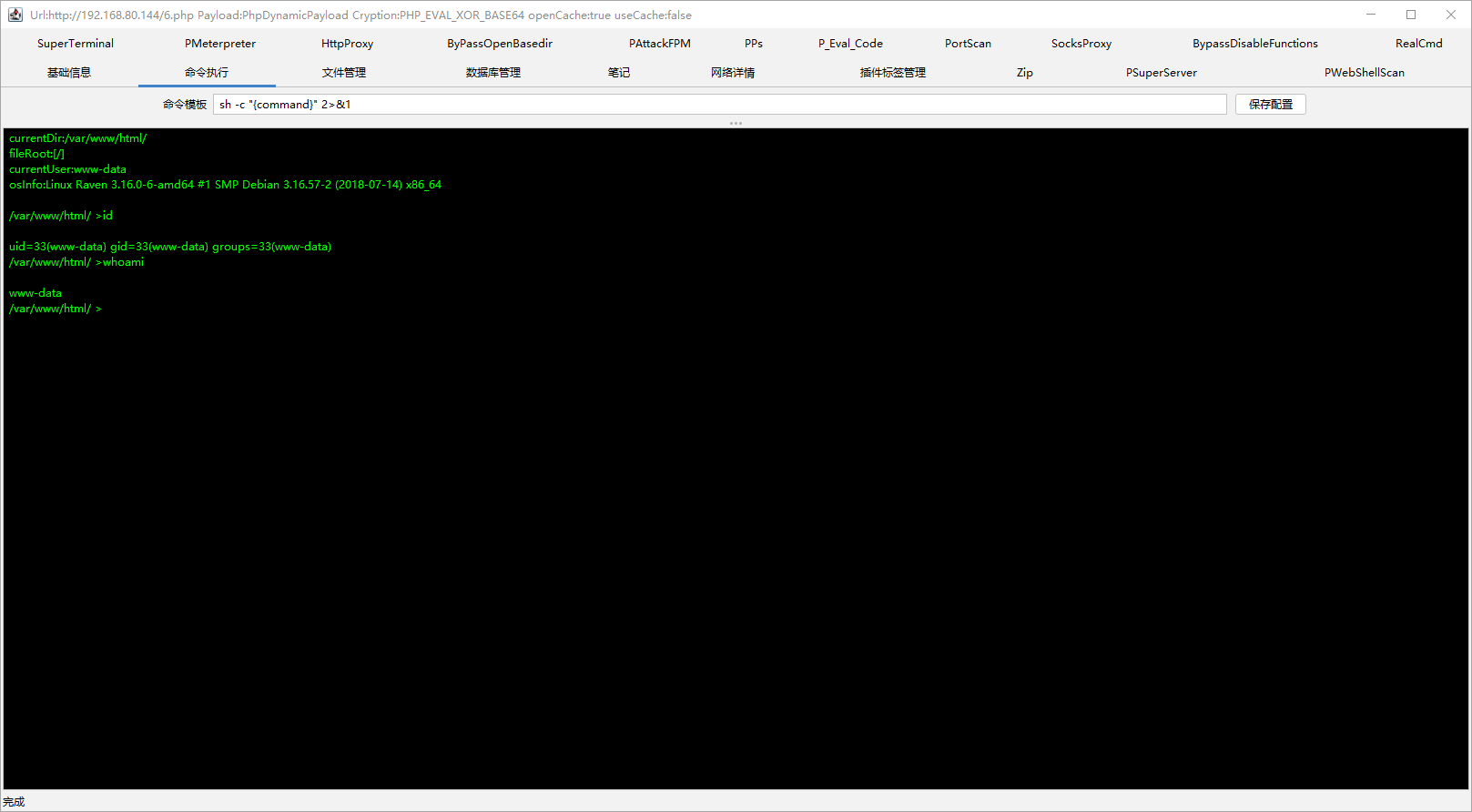This screenshot has height=812, width=1472.
Task: Open the SuperTerminal tab
Action: pyautogui.click(x=76, y=44)
